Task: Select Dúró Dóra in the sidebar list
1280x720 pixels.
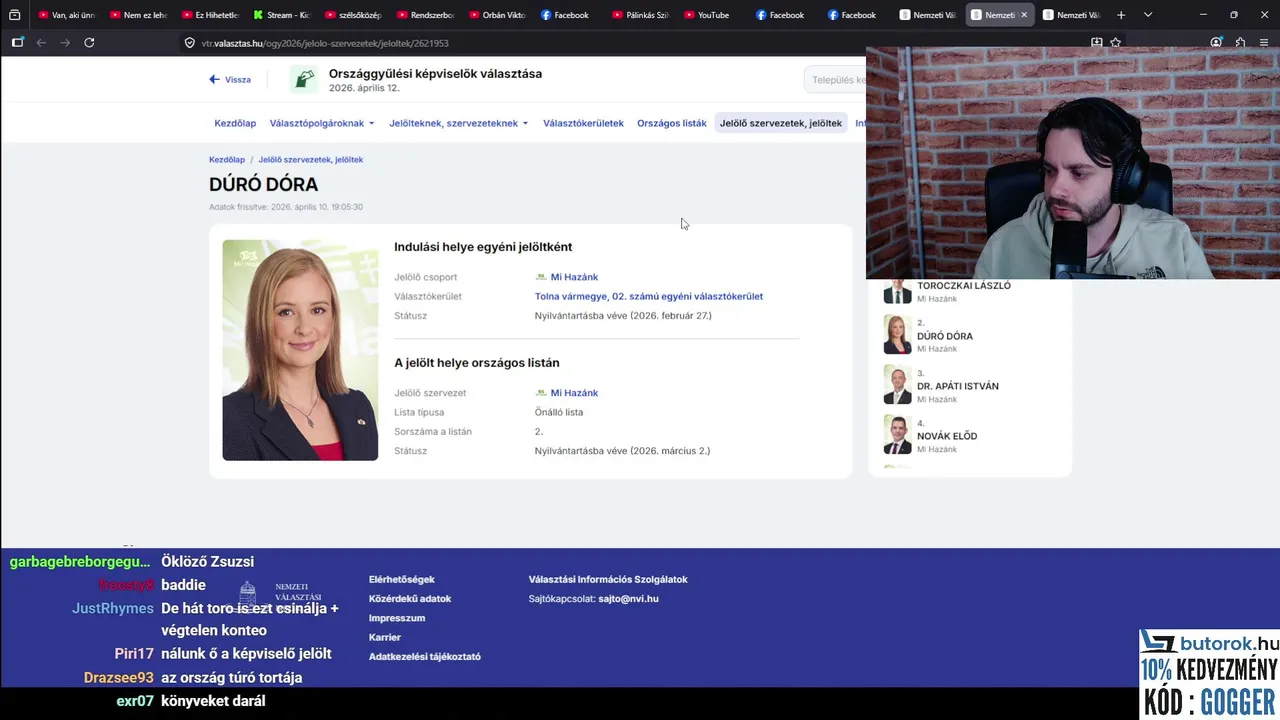Action: (x=945, y=336)
